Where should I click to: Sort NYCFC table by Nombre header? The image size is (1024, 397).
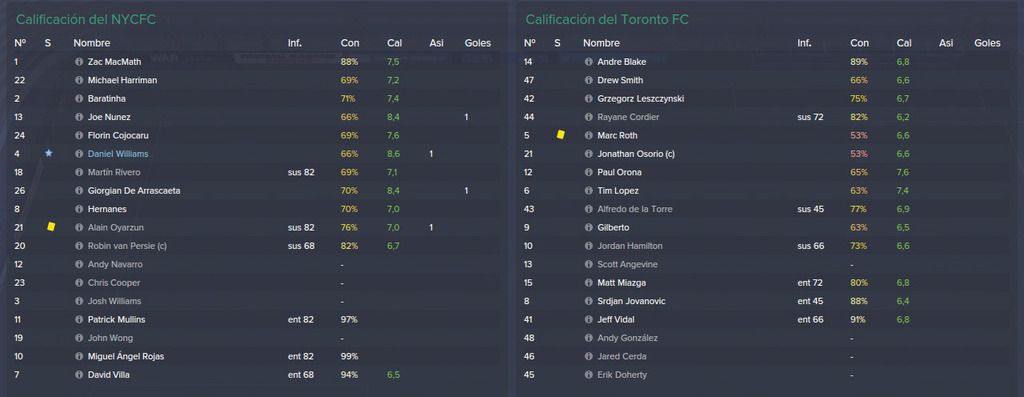(92, 43)
